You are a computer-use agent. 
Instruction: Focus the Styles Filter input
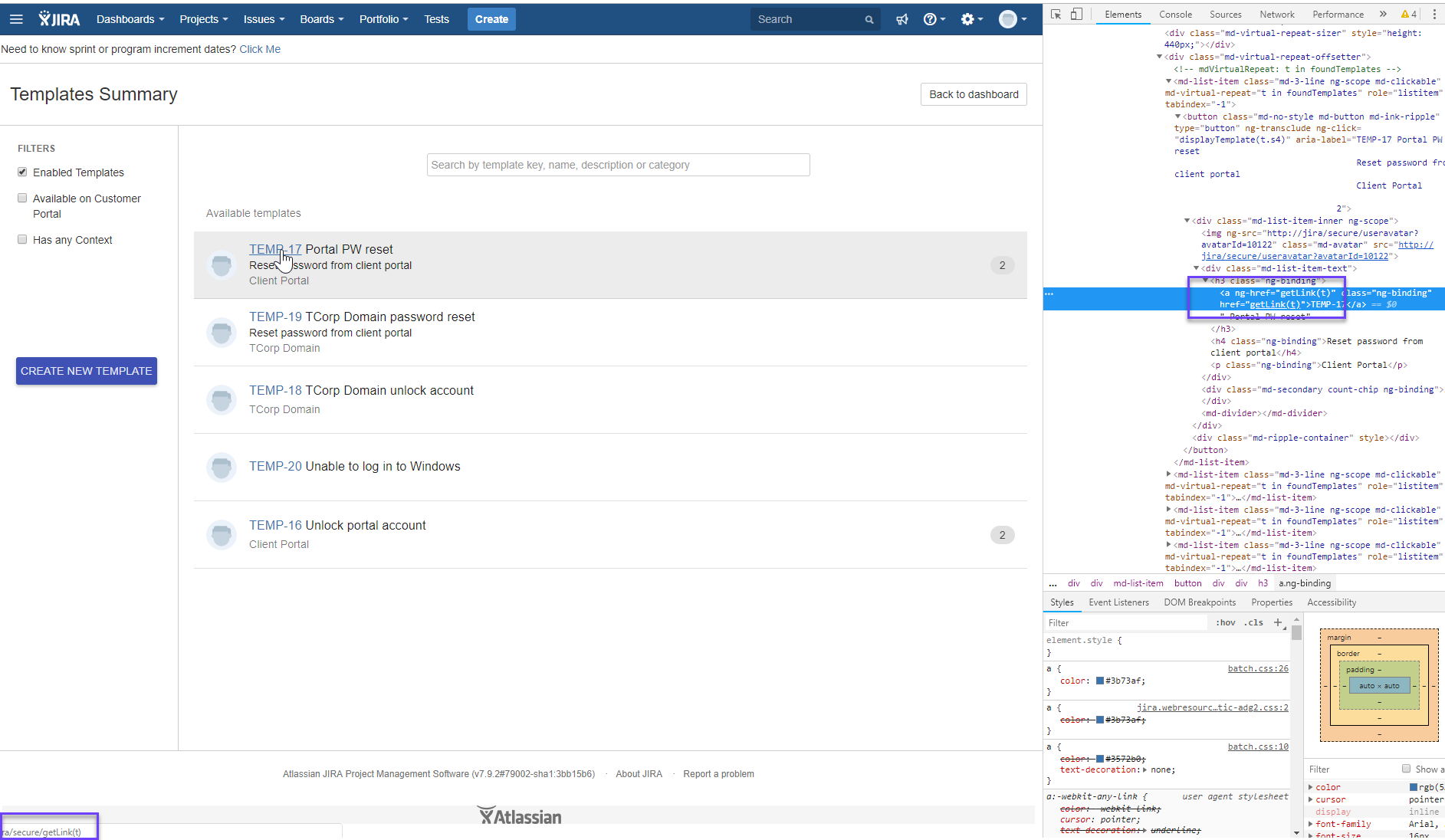[1127, 622]
